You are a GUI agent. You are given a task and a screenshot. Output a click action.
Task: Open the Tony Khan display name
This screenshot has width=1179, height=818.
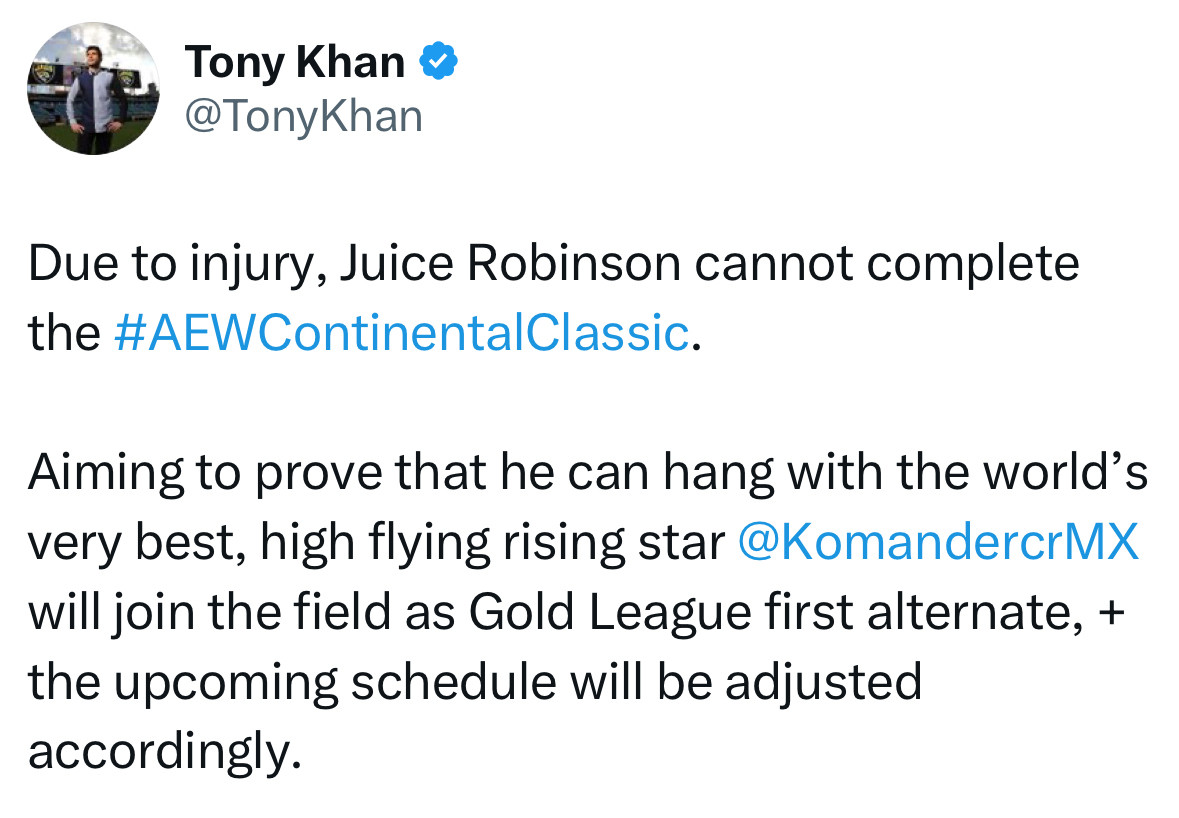(295, 62)
